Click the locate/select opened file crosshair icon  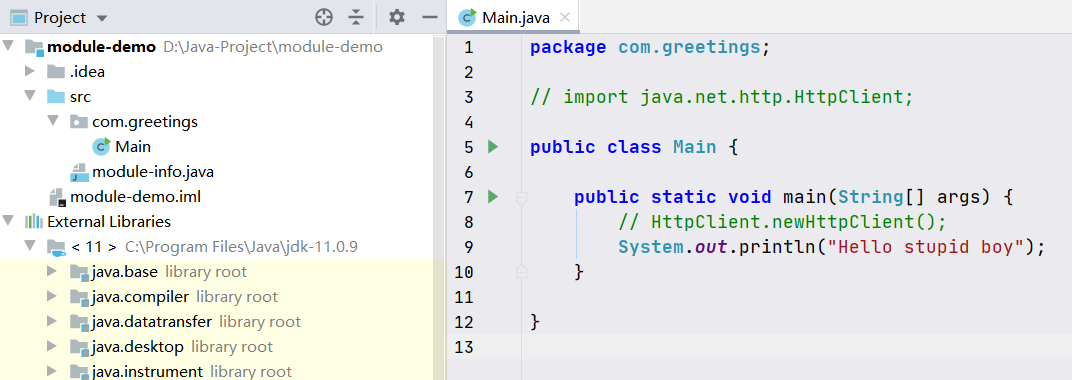click(x=324, y=17)
